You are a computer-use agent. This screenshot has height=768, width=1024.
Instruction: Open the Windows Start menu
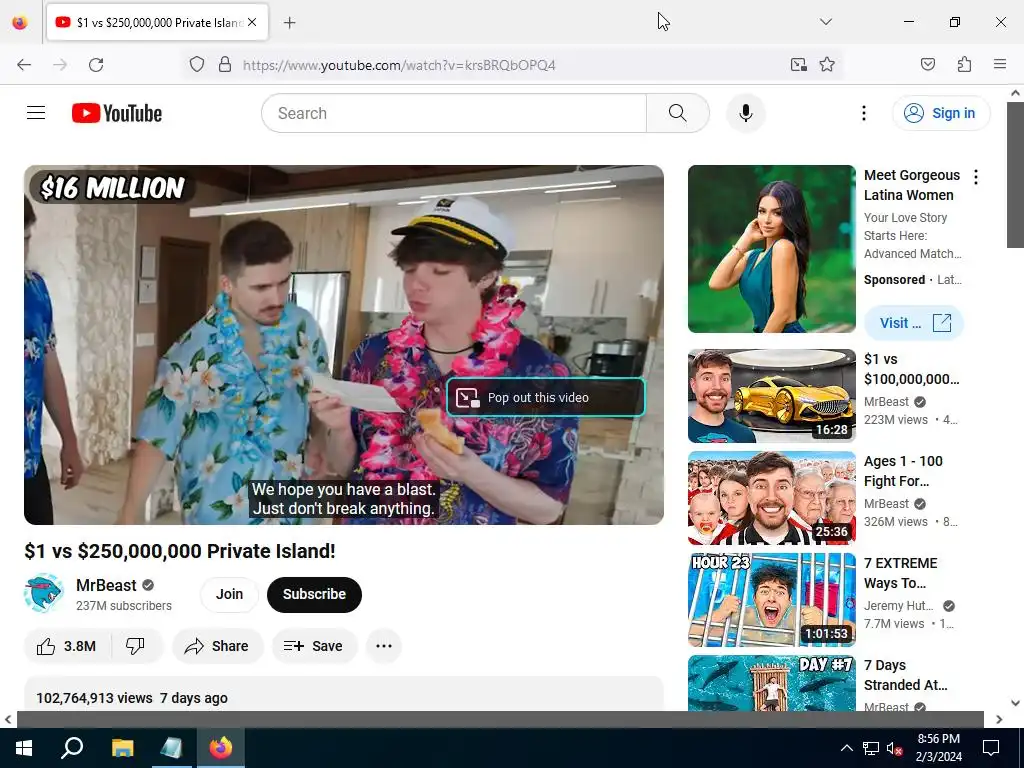click(x=24, y=748)
